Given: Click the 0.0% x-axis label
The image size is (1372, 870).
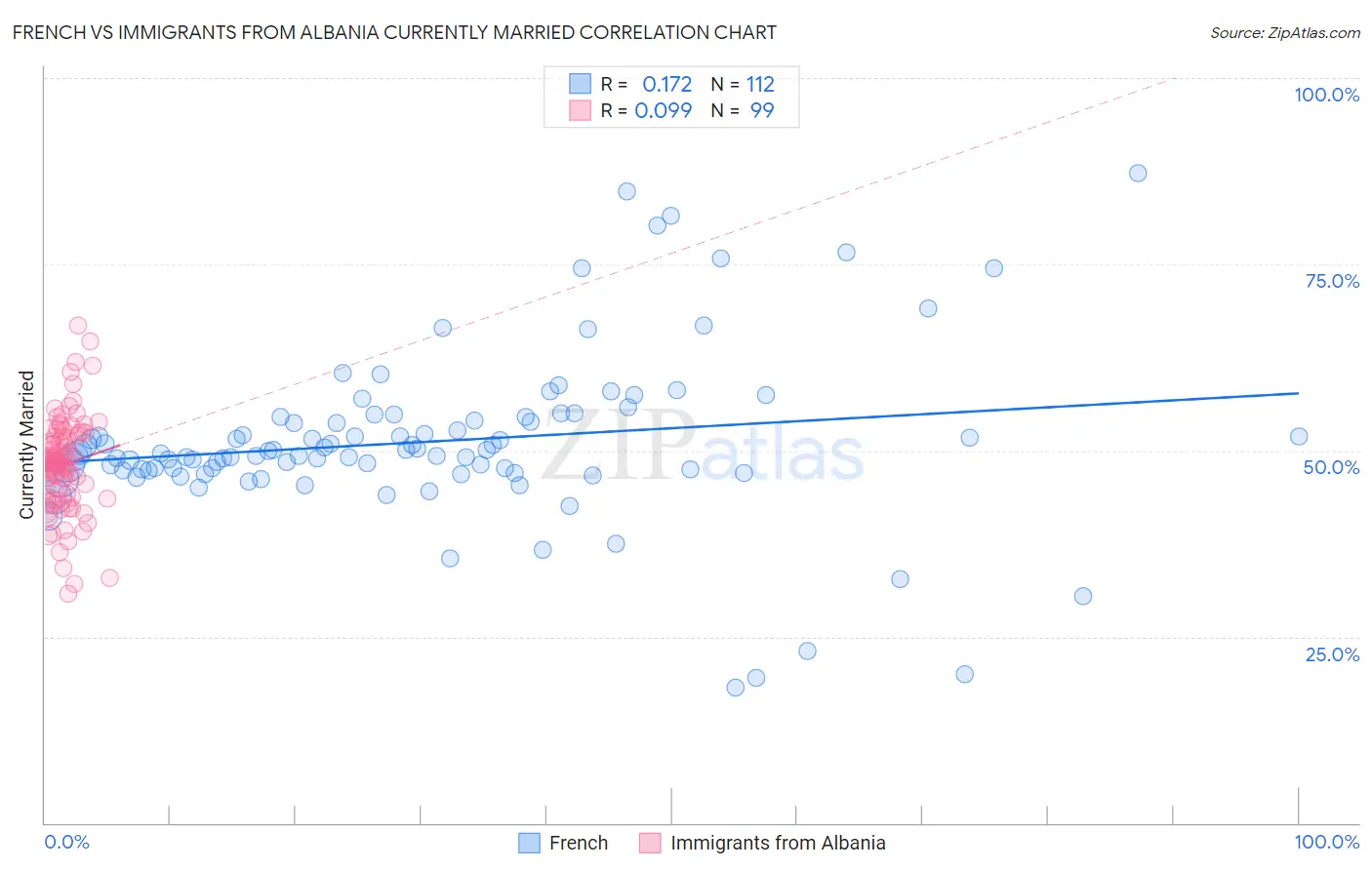Looking at the screenshot, I should coord(67,842).
